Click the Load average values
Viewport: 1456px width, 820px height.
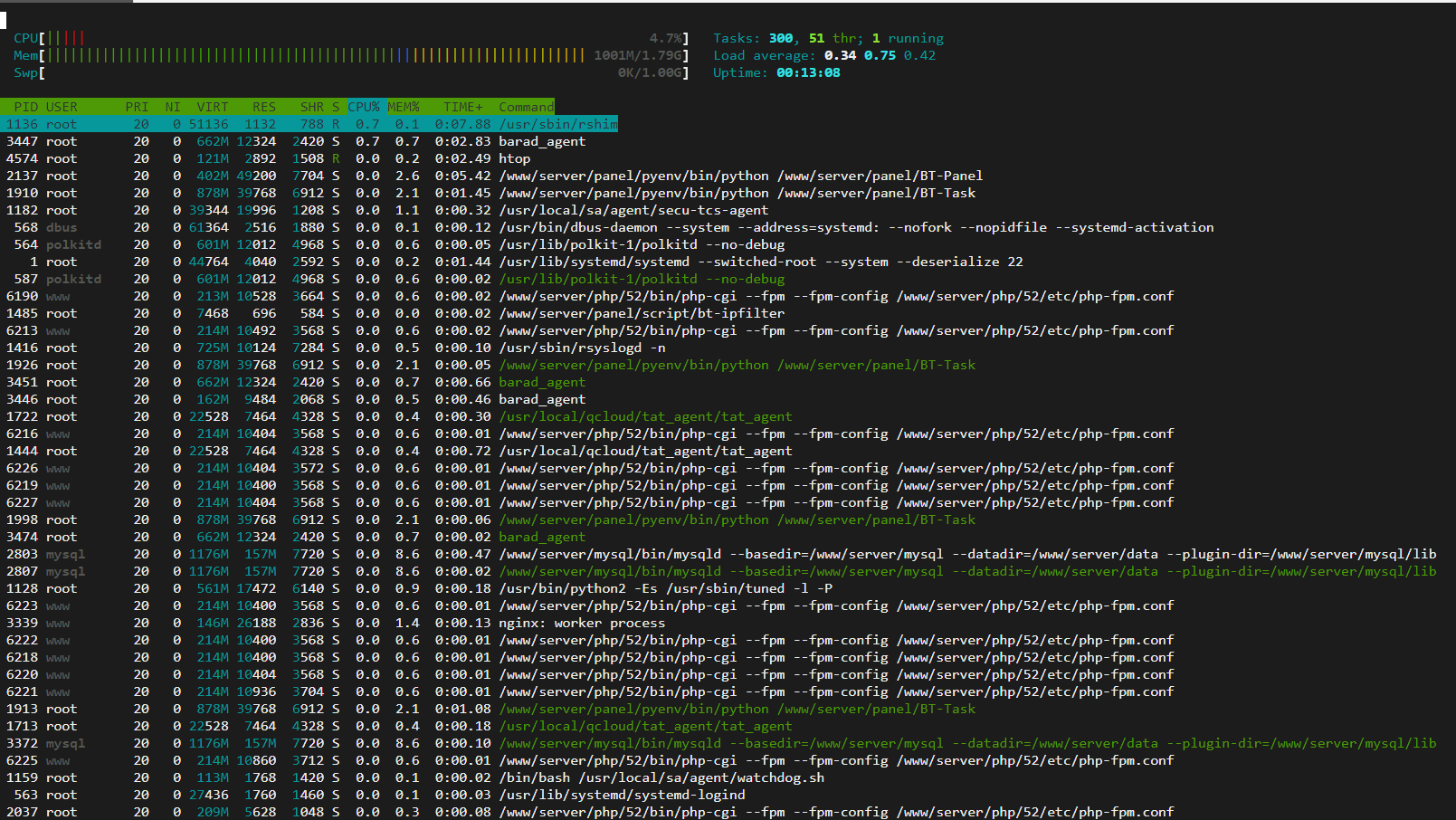pos(880,55)
